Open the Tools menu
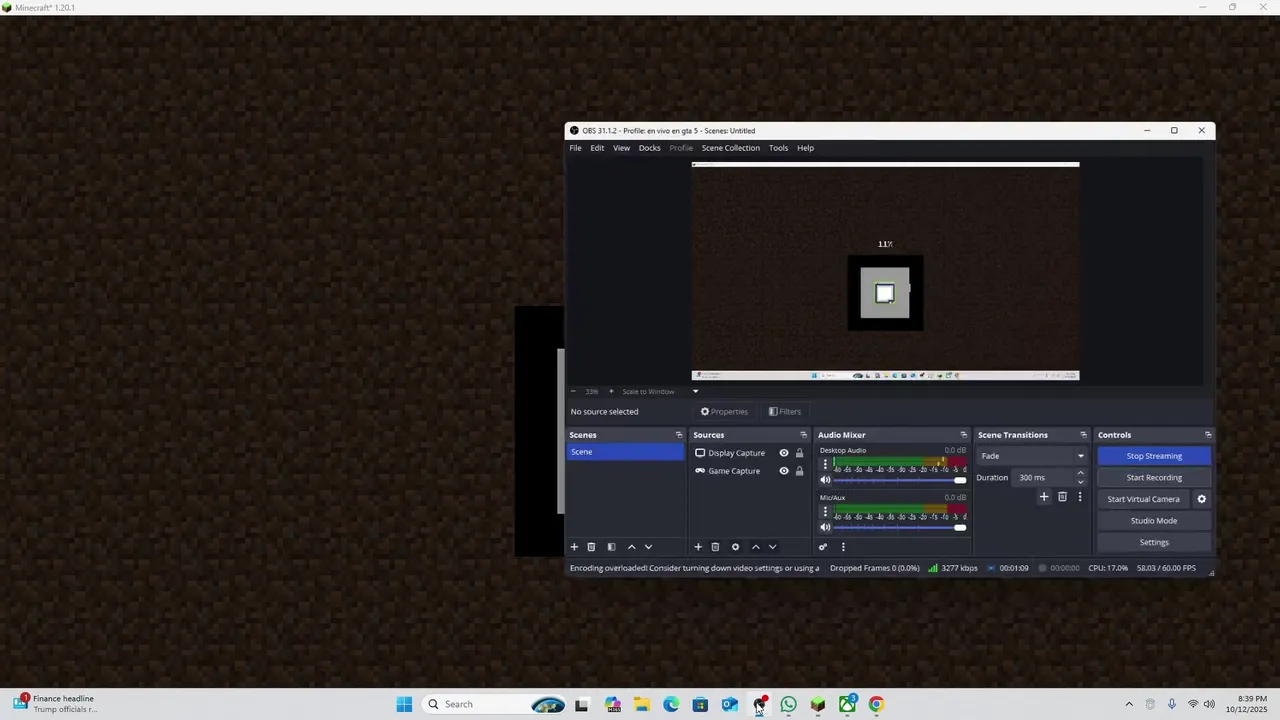 pos(778,148)
